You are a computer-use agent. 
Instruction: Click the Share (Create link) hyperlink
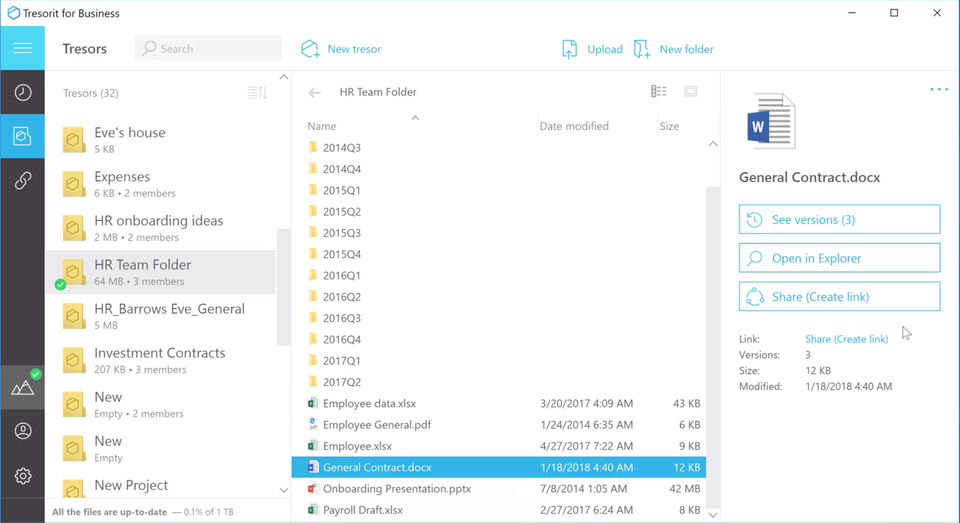(846, 339)
